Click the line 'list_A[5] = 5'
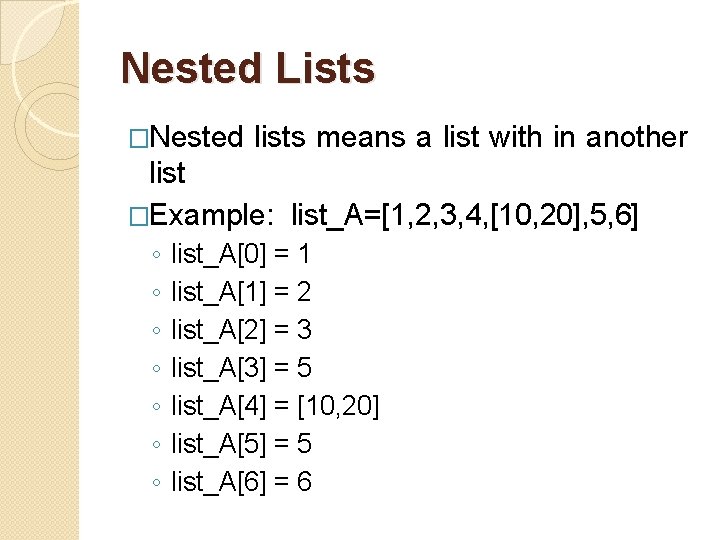The height and width of the screenshot is (540, 720). 241,444
